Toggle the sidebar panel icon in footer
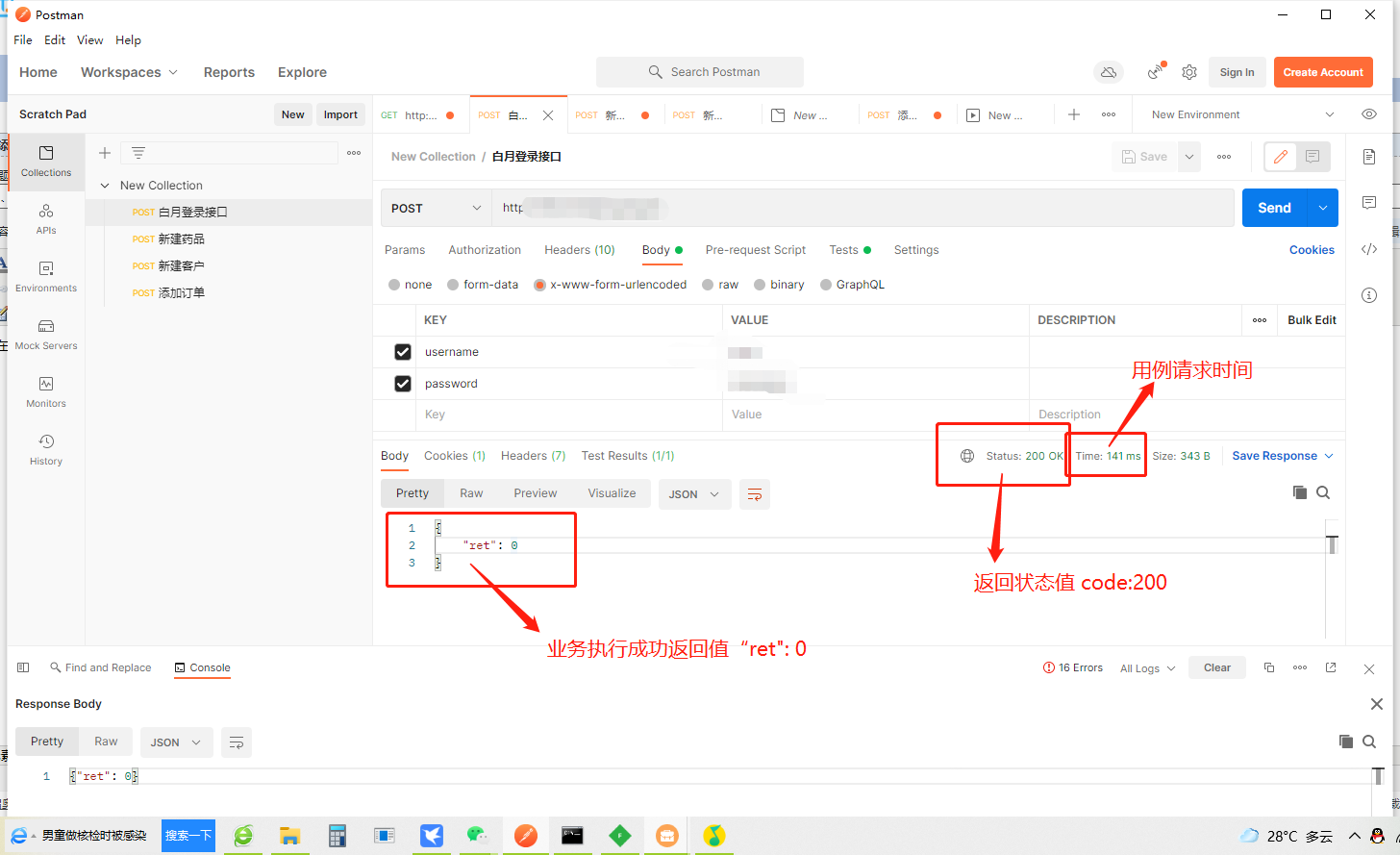This screenshot has width=1400, height=855. pos(23,667)
